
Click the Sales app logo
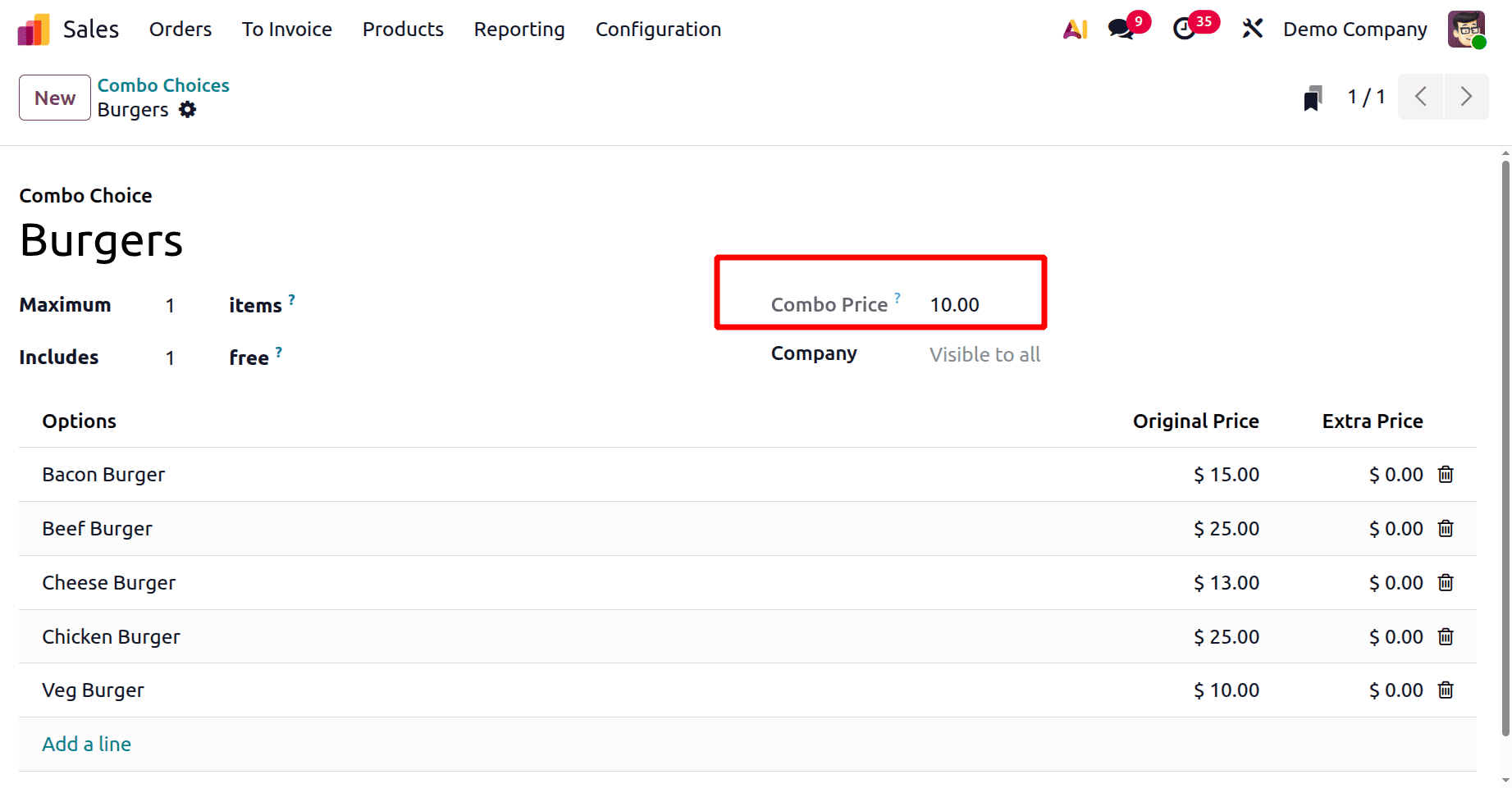[x=33, y=29]
